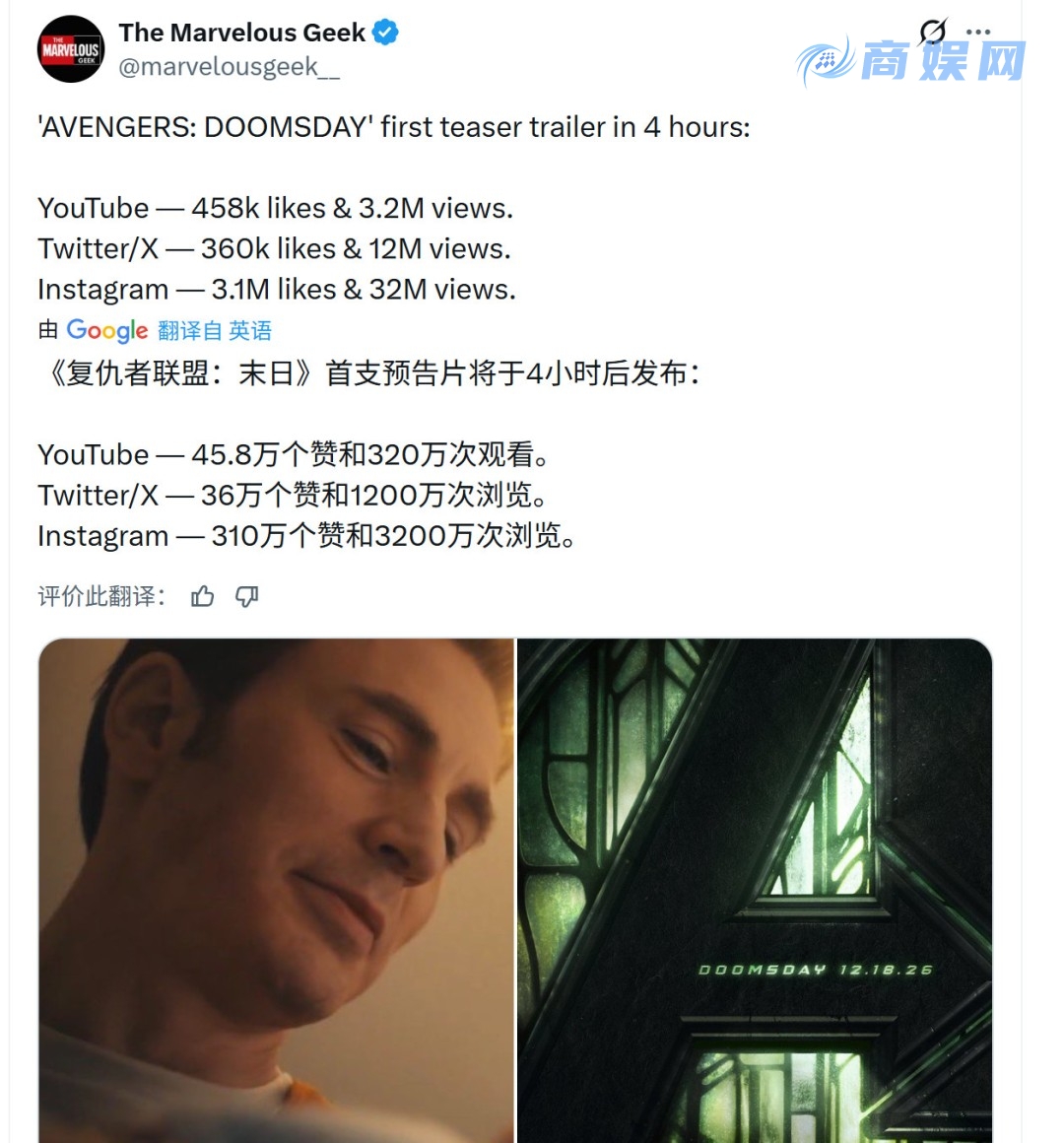
Task: Click the blue verified badge
Action: [385, 33]
